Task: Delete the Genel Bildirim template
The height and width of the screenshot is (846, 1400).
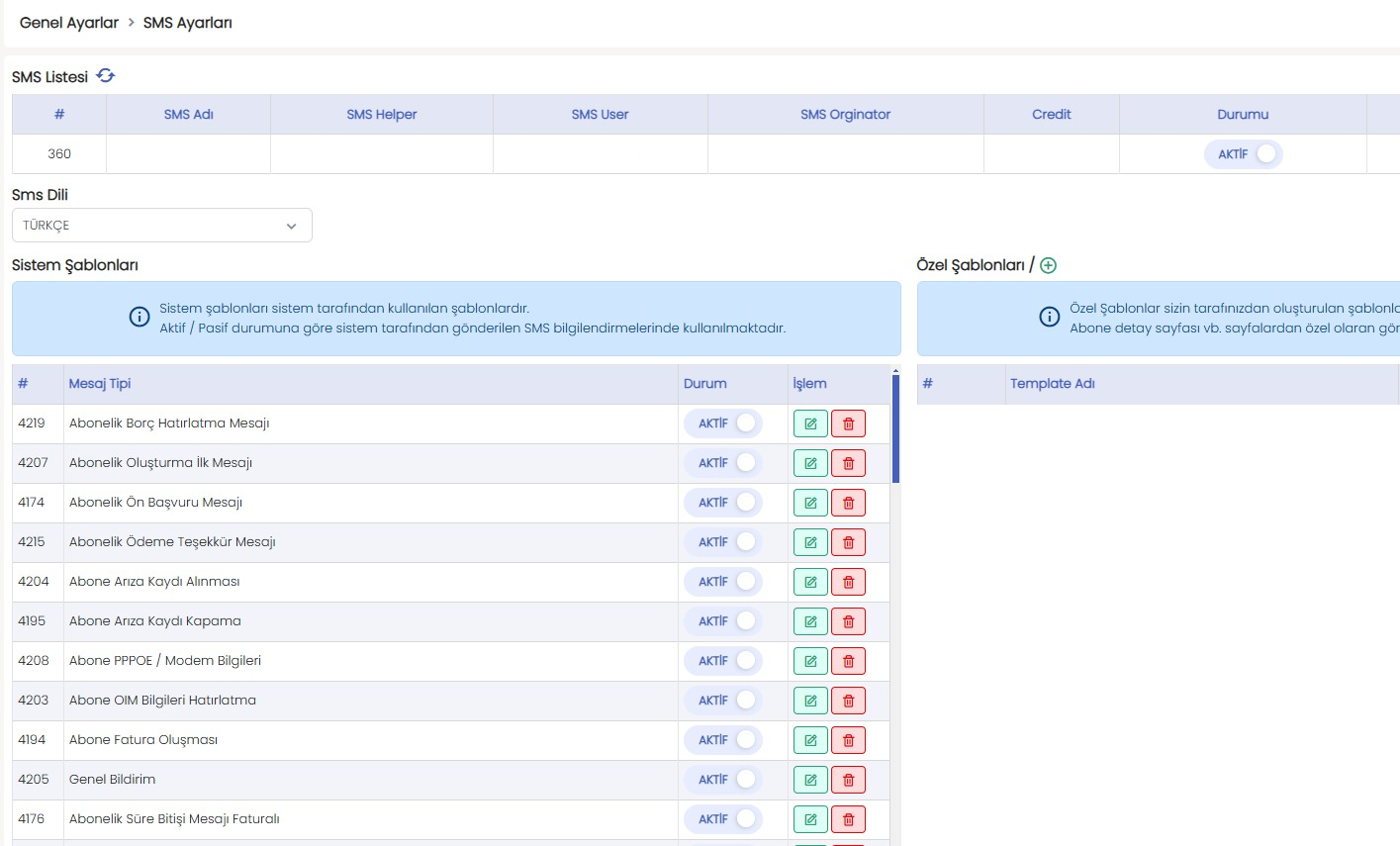Action: 848,780
